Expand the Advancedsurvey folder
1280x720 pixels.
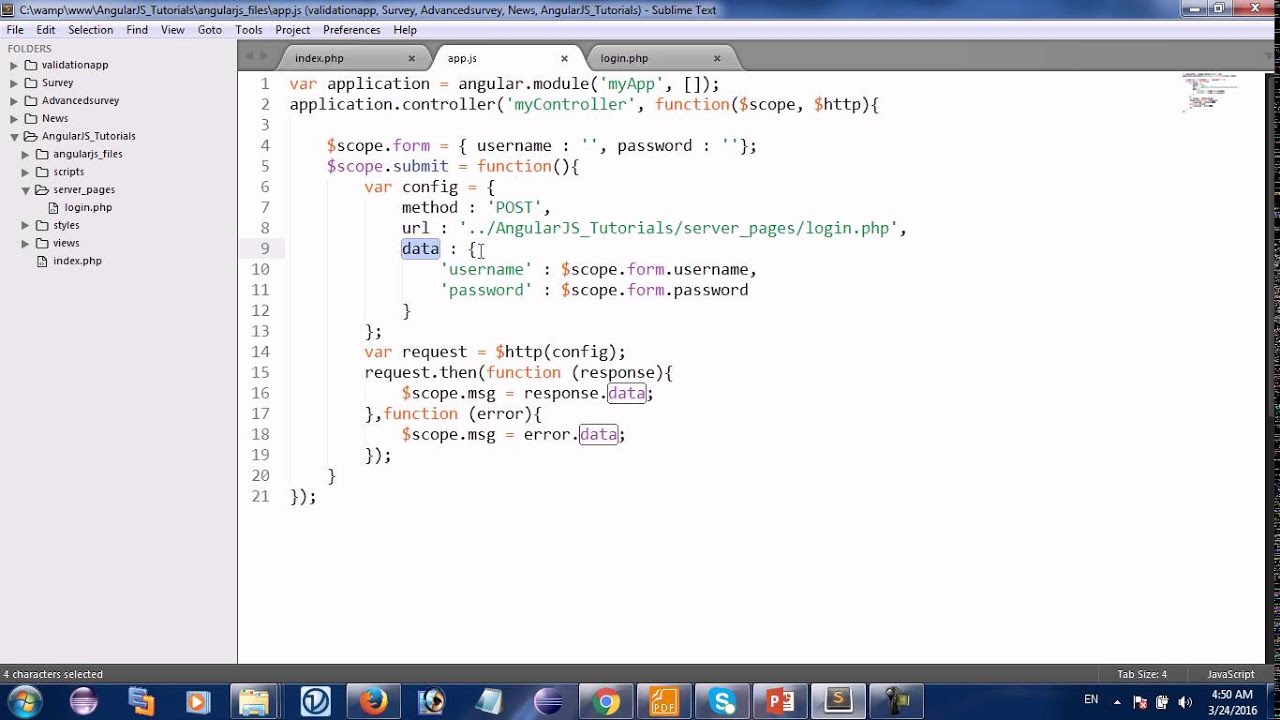click(x=14, y=101)
